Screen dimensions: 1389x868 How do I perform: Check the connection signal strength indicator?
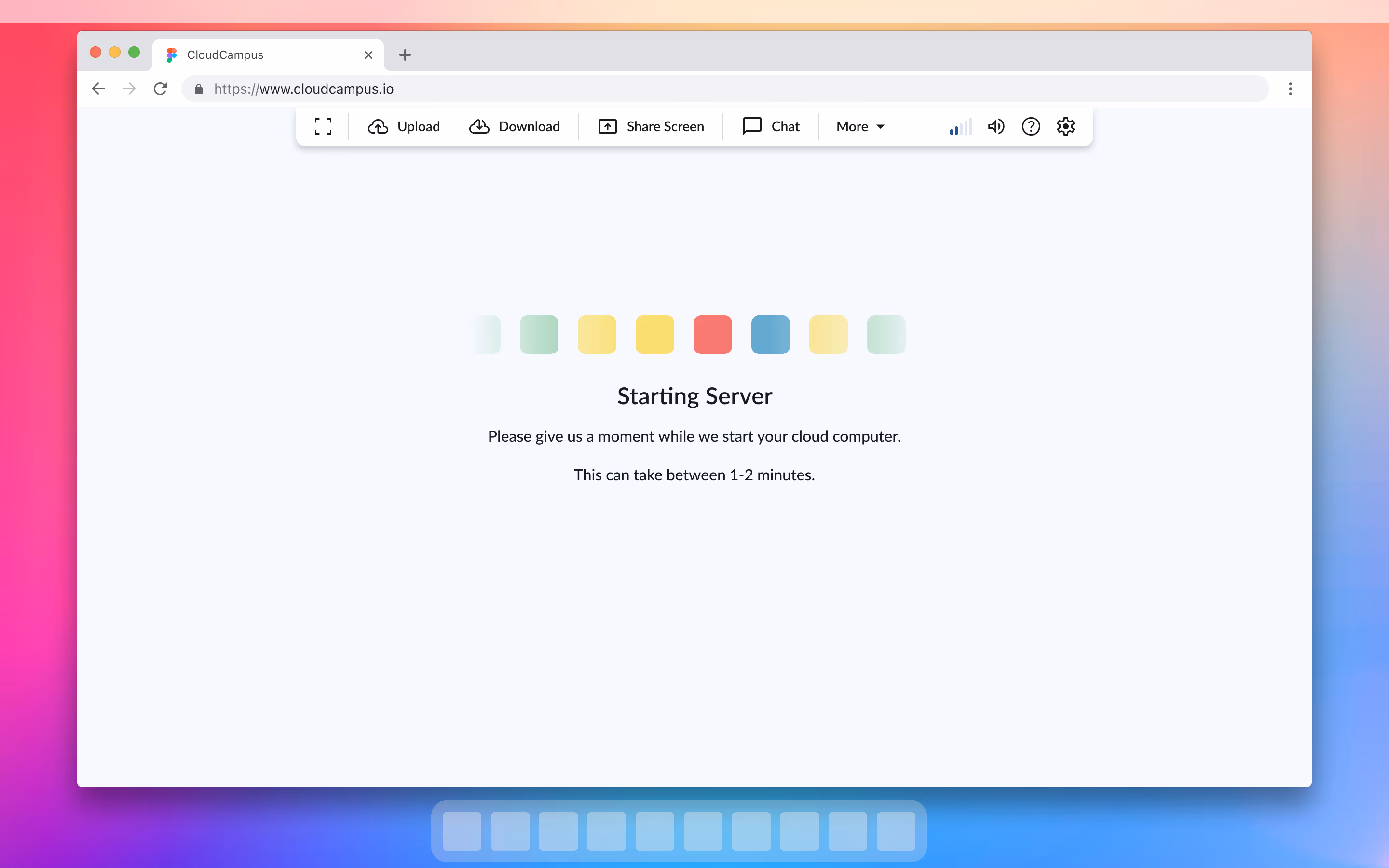pos(959,126)
